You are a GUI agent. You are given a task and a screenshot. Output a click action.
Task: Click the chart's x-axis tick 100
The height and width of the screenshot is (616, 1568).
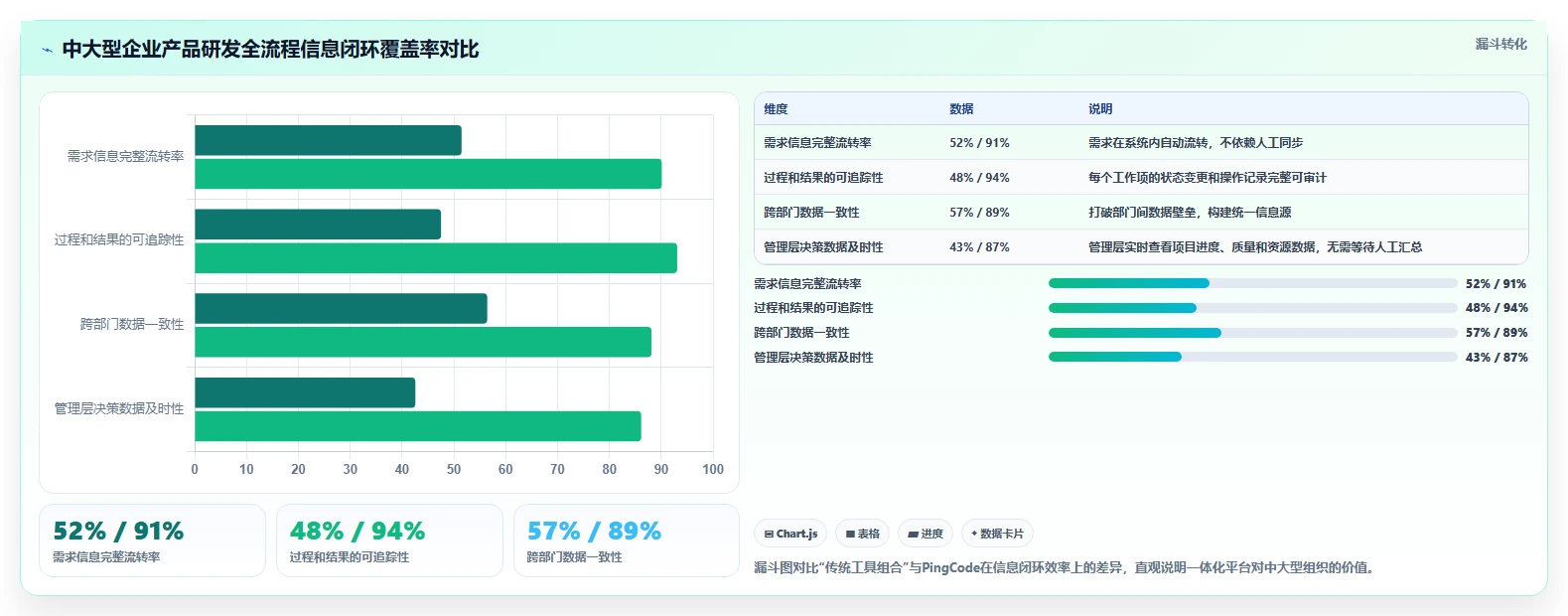pyautogui.click(x=713, y=470)
